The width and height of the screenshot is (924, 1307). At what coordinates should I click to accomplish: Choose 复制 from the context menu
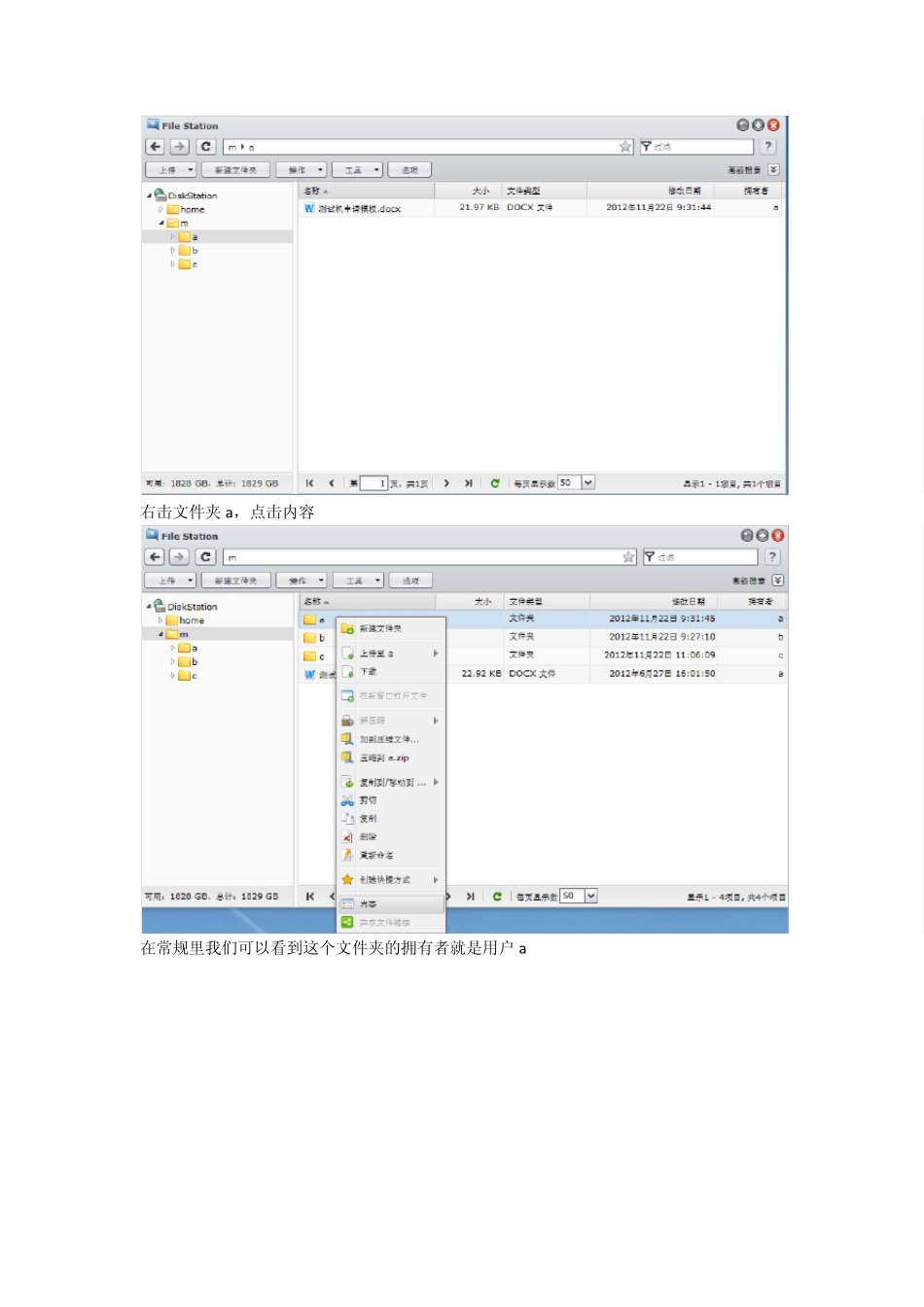(391, 819)
